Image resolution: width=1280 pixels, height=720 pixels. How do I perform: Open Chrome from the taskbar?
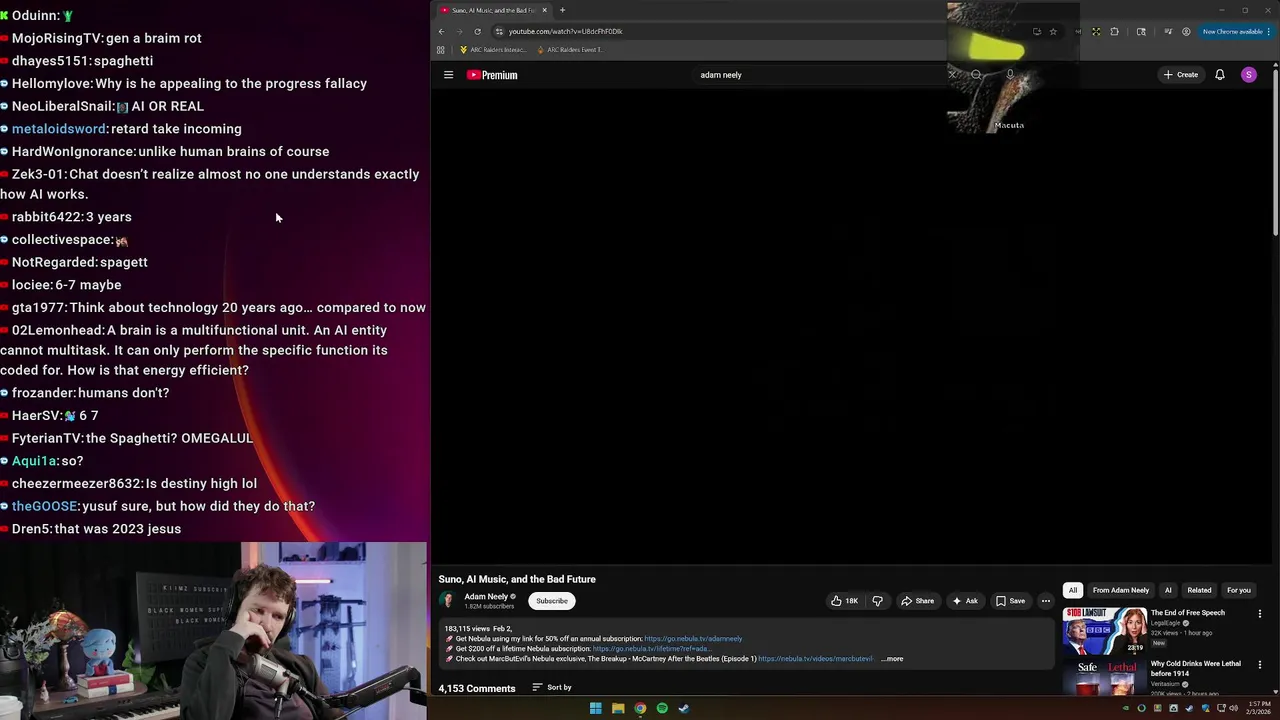pyautogui.click(x=640, y=708)
